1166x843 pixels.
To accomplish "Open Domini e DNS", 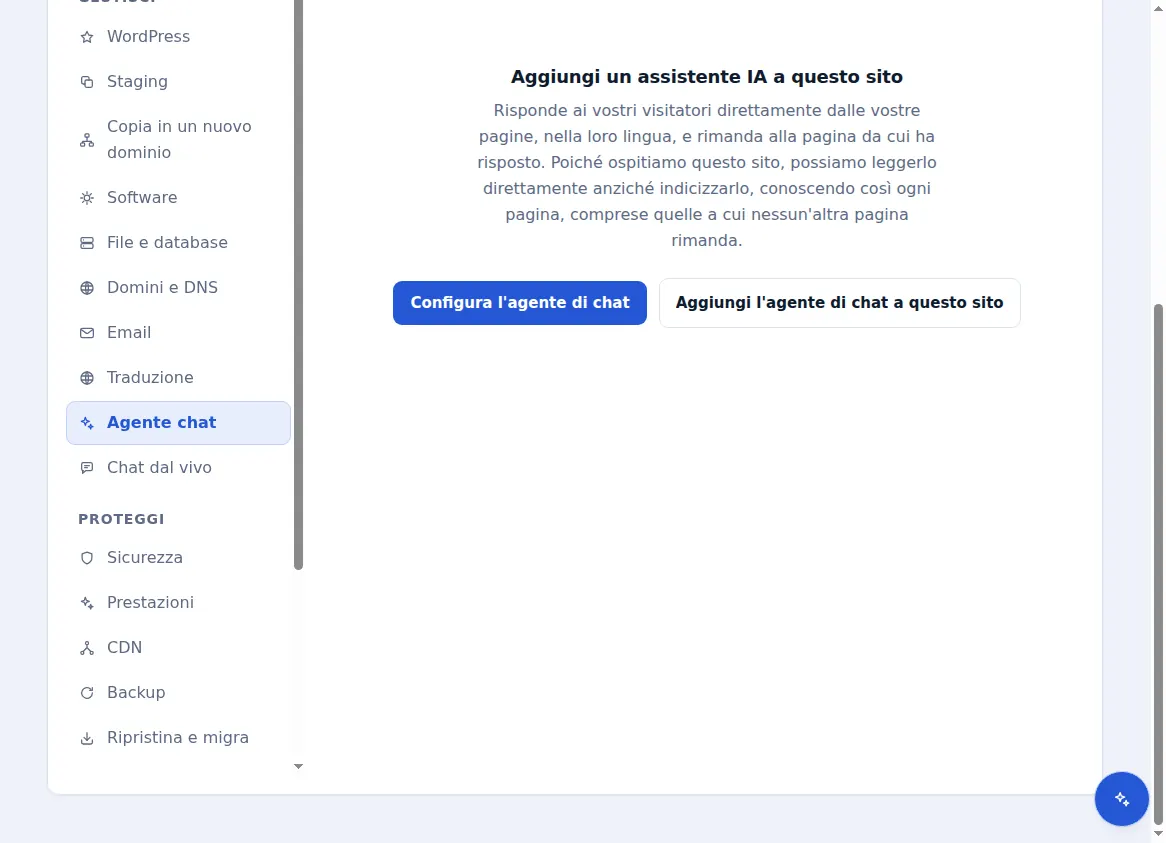I will (x=178, y=288).
